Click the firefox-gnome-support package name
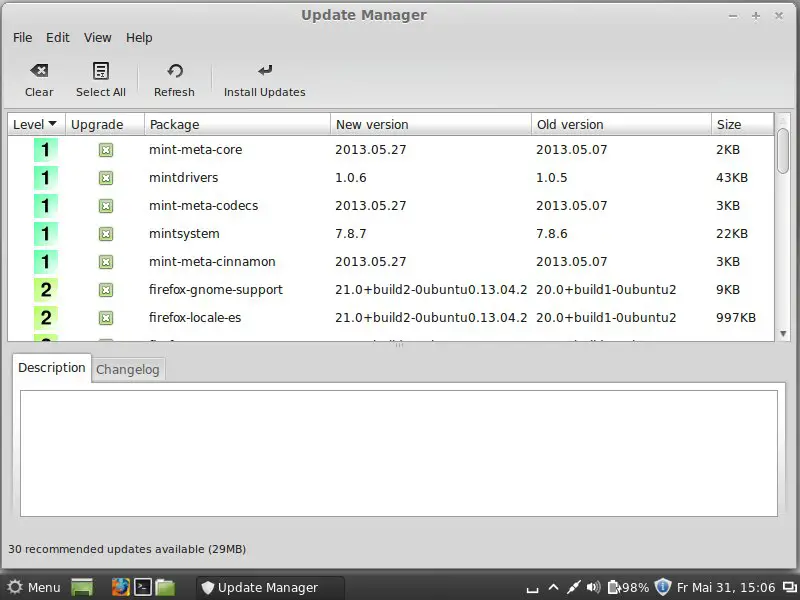The height and width of the screenshot is (600, 800). point(216,290)
